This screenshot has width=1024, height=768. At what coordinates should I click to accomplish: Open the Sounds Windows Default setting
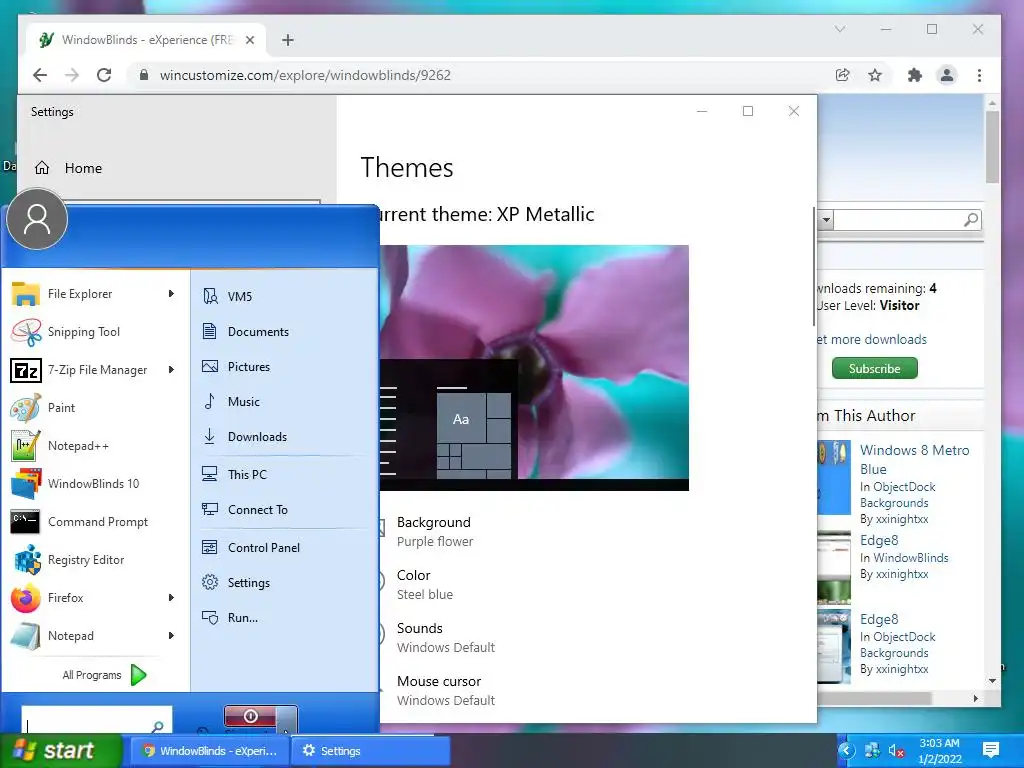(x=445, y=637)
